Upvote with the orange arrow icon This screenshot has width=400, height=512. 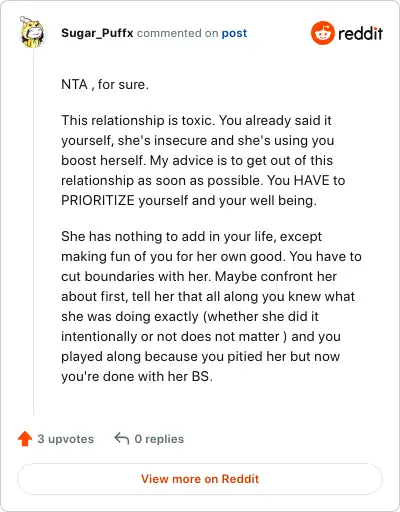[x=25, y=439]
